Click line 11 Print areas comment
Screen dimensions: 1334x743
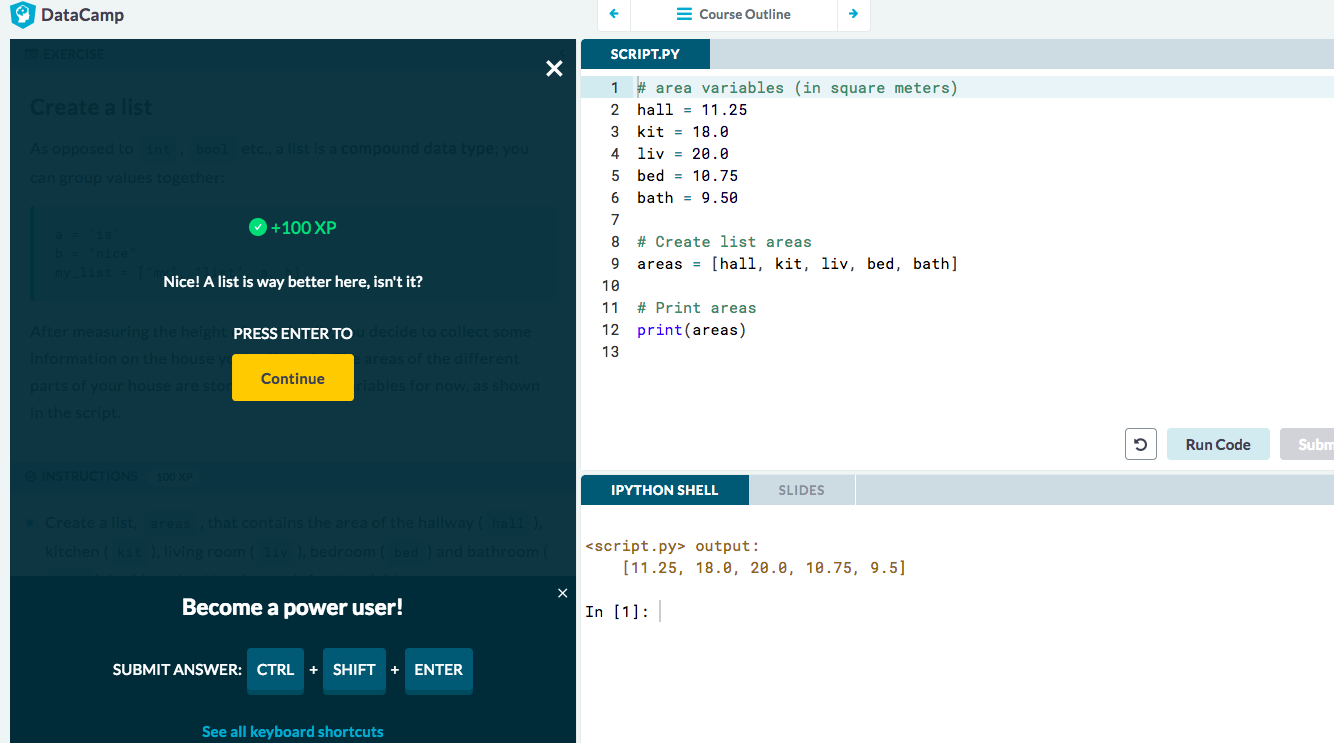(x=697, y=308)
